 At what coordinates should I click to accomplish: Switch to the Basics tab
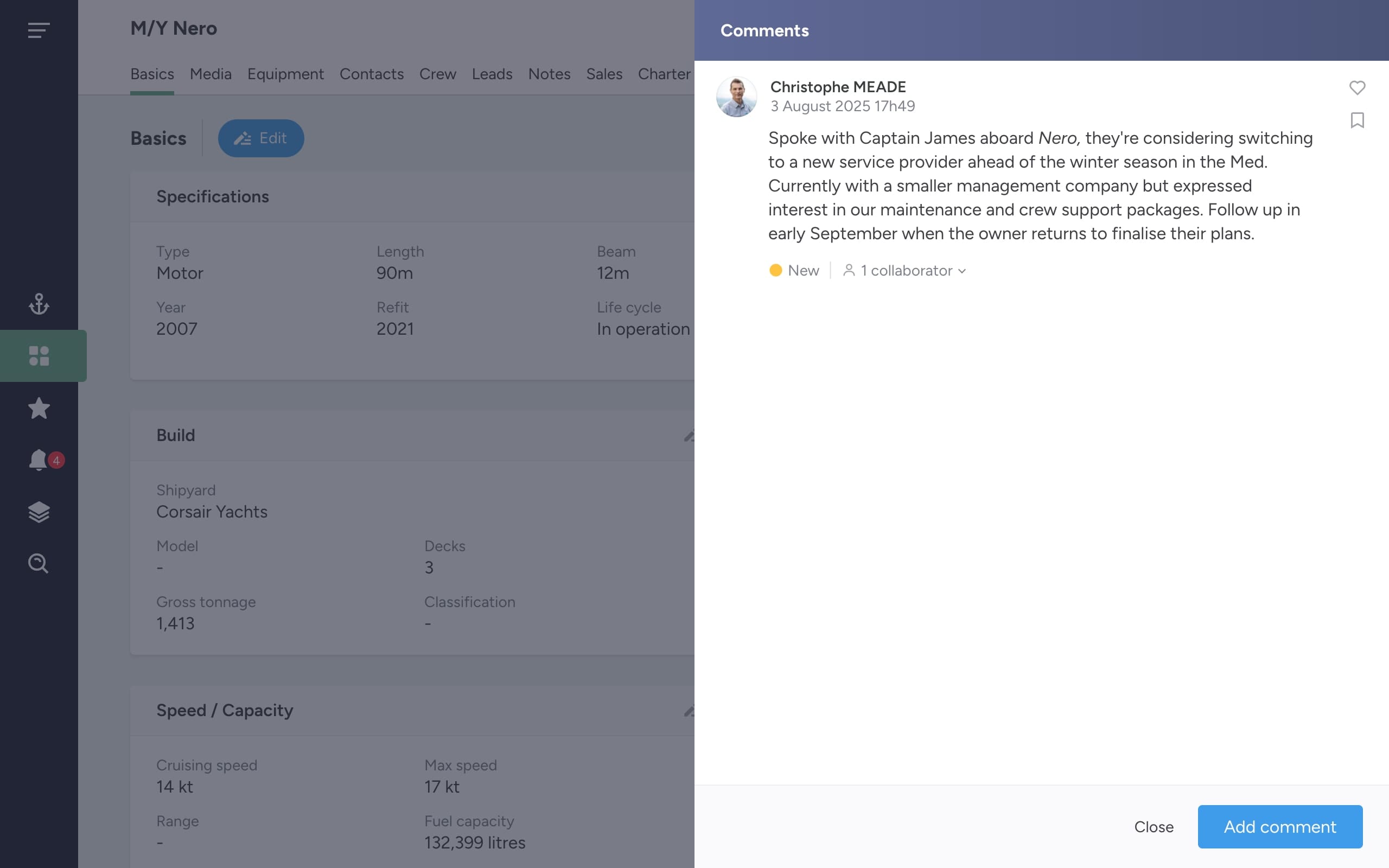[152, 74]
